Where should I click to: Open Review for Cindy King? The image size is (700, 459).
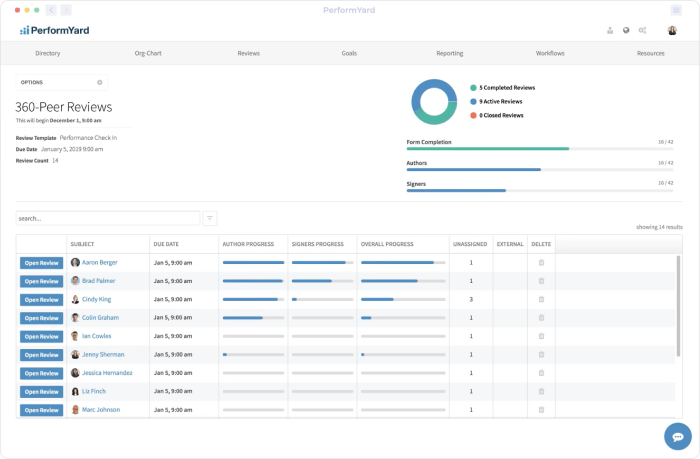coord(42,300)
